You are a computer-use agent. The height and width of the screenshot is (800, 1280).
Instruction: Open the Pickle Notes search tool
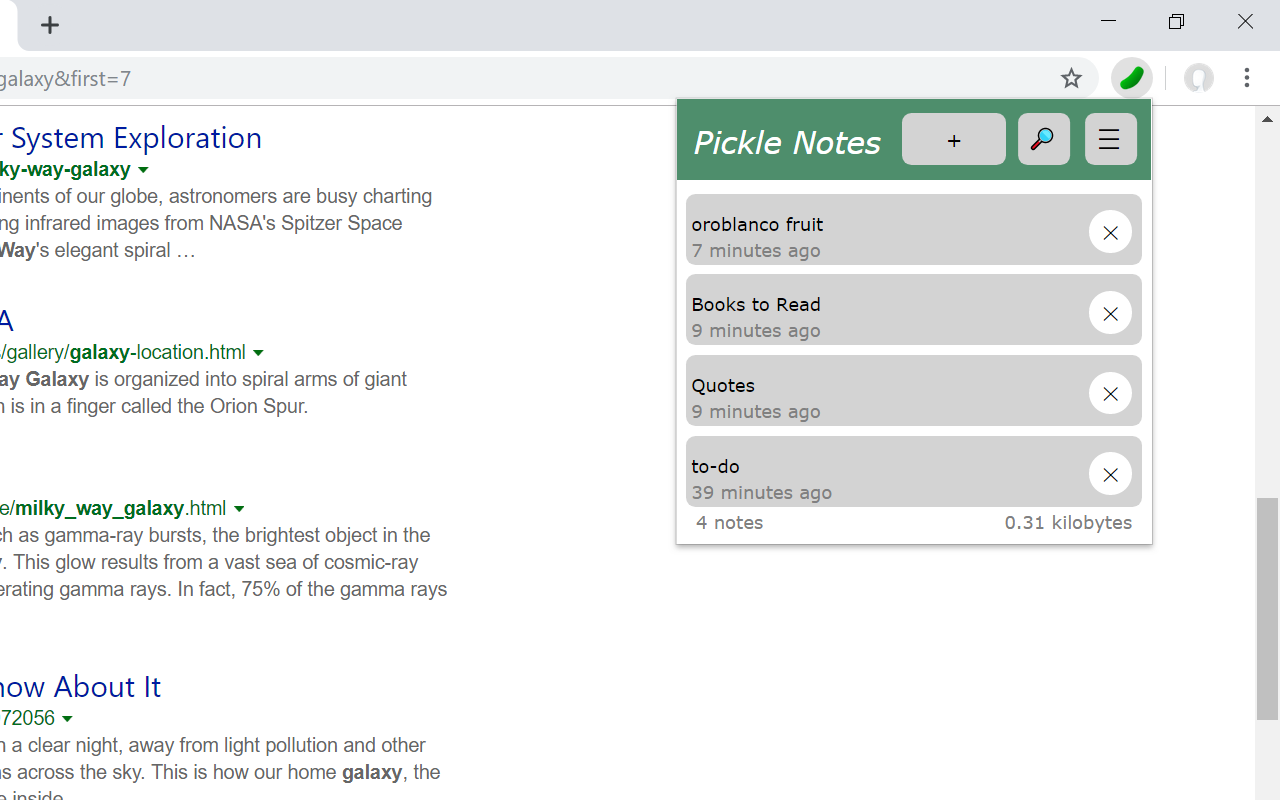point(1043,139)
